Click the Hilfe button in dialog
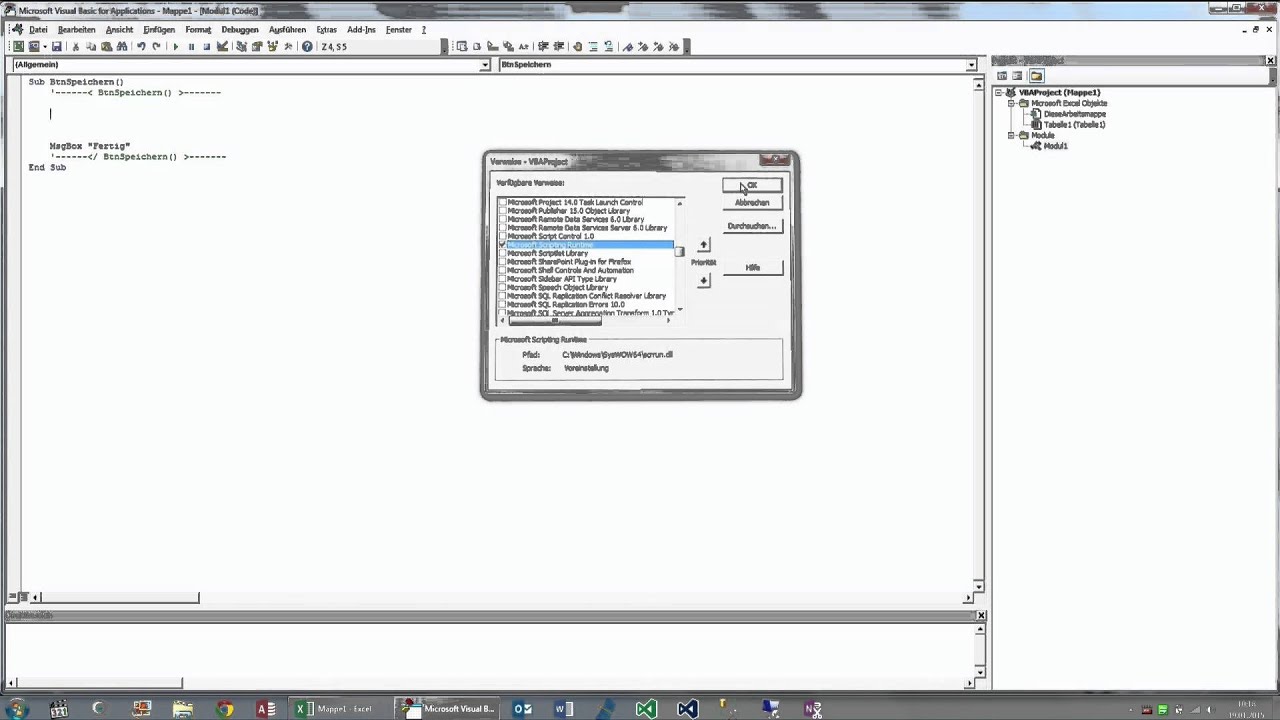The image size is (1280, 720). click(752, 268)
